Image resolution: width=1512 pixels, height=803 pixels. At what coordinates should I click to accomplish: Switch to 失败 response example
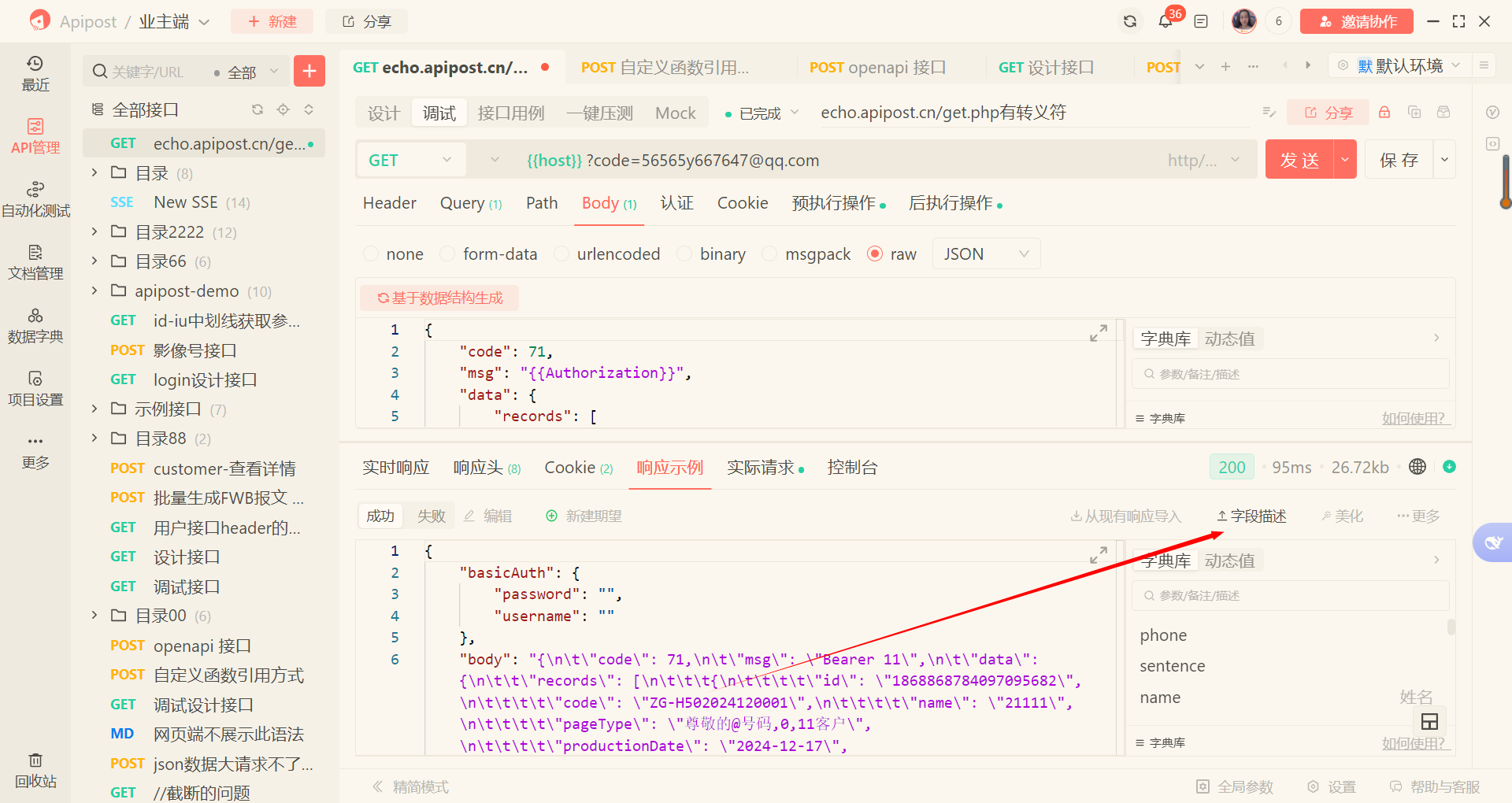point(432,516)
